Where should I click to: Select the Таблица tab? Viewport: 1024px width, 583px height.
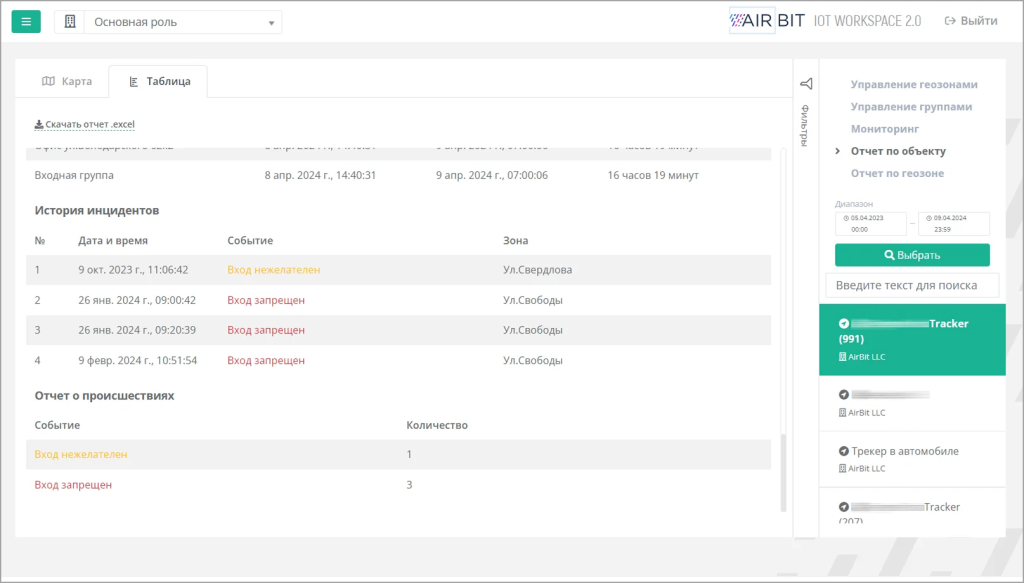(x=159, y=81)
